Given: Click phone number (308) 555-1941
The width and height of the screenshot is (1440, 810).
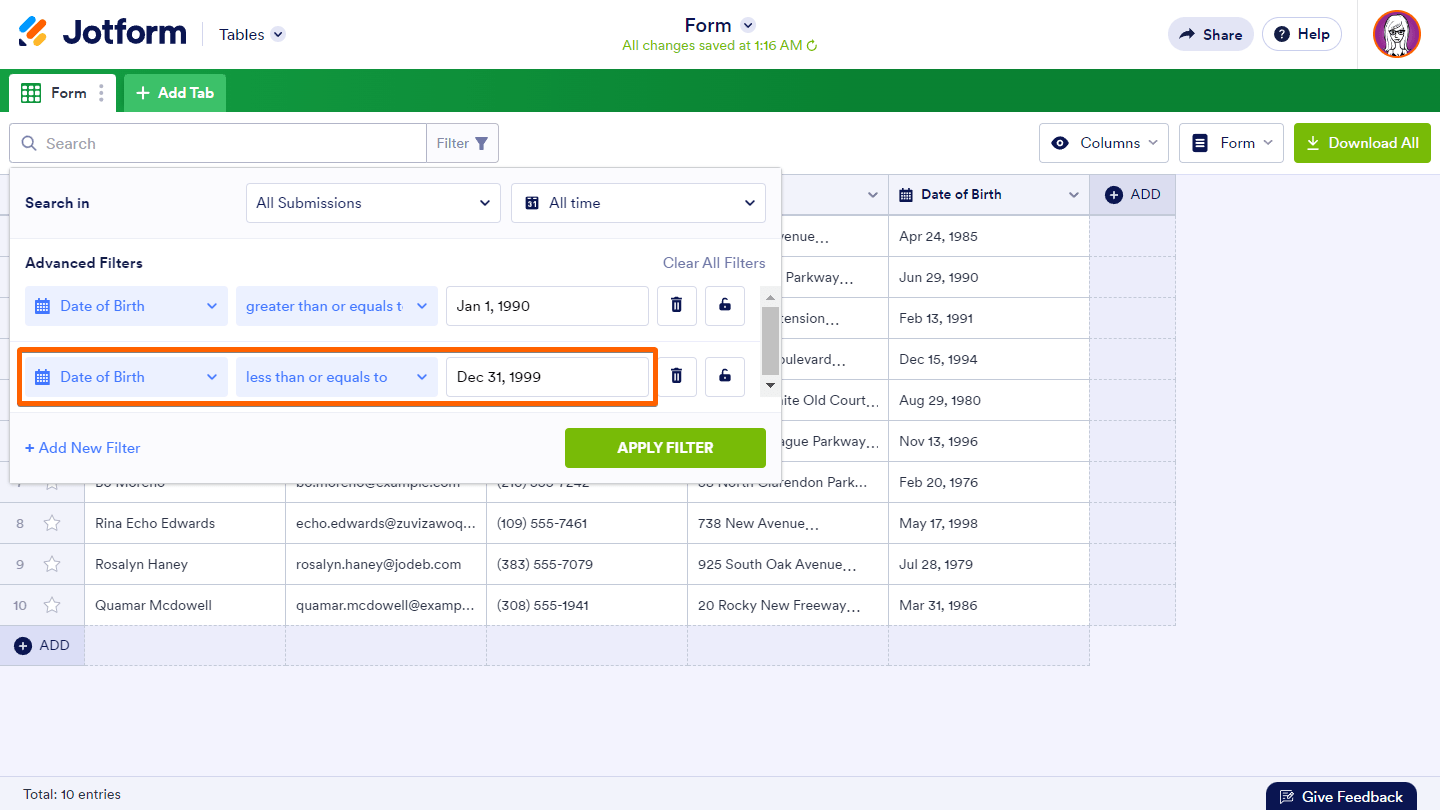Looking at the screenshot, I should tap(587, 605).
